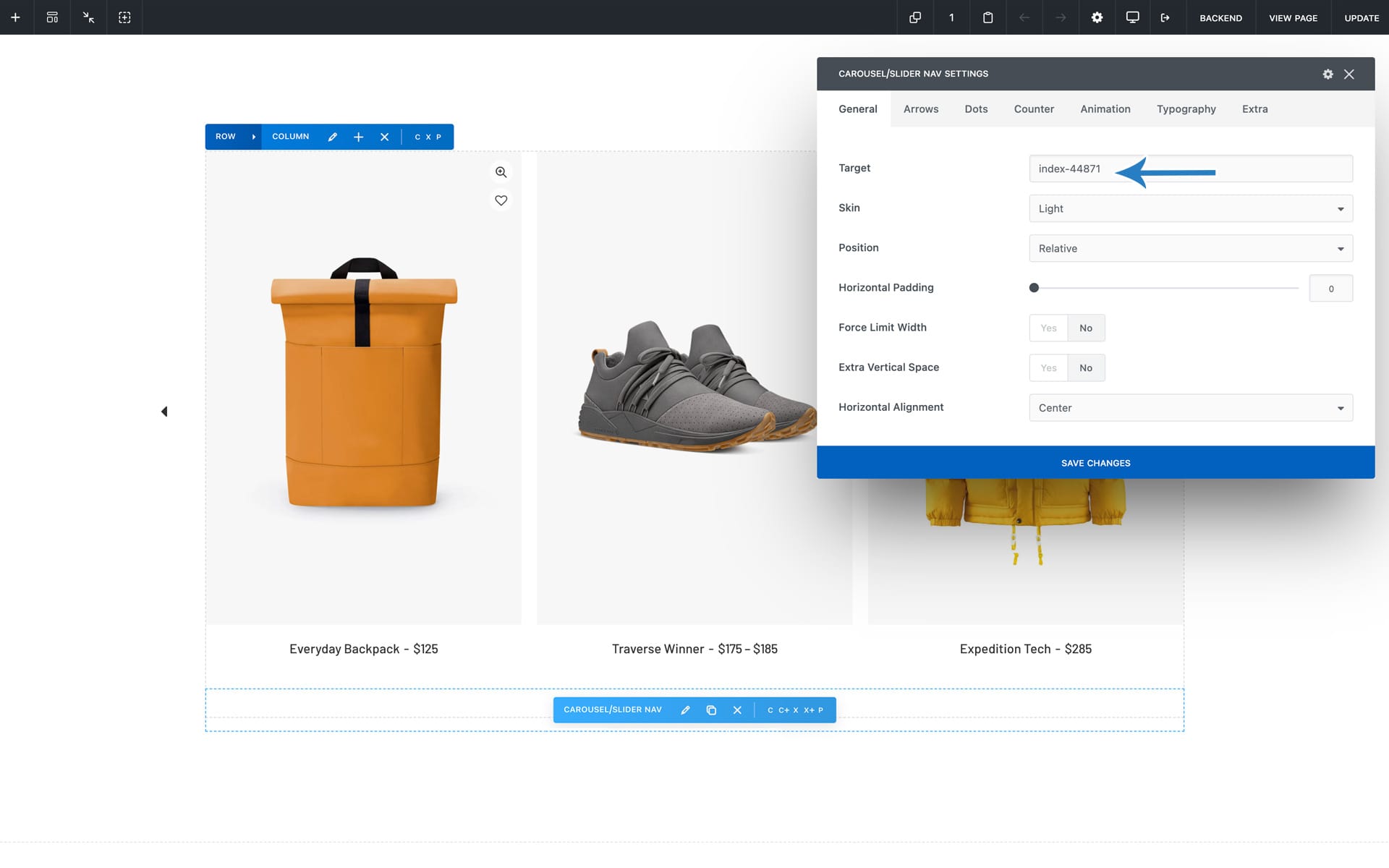
Task: Open the Skin dropdown
Action: click(x=1190, y=209)
